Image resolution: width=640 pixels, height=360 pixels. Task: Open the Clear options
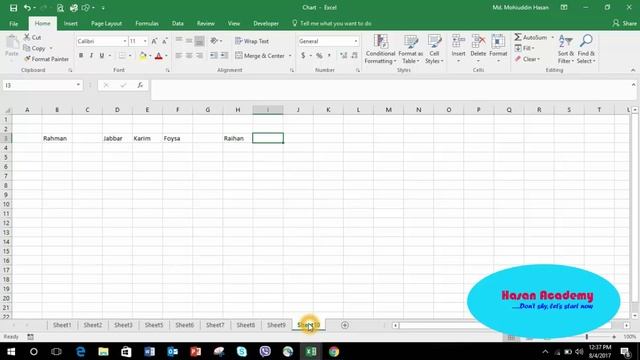tap(527, 59)
